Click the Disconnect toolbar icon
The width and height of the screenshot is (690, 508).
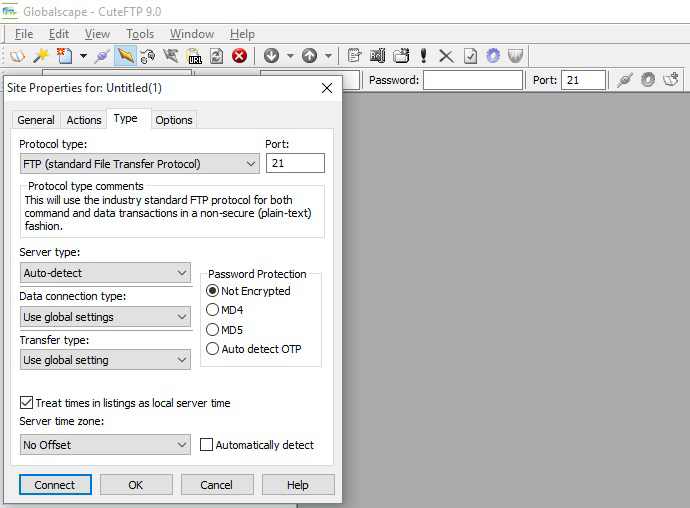pos(171,56)
